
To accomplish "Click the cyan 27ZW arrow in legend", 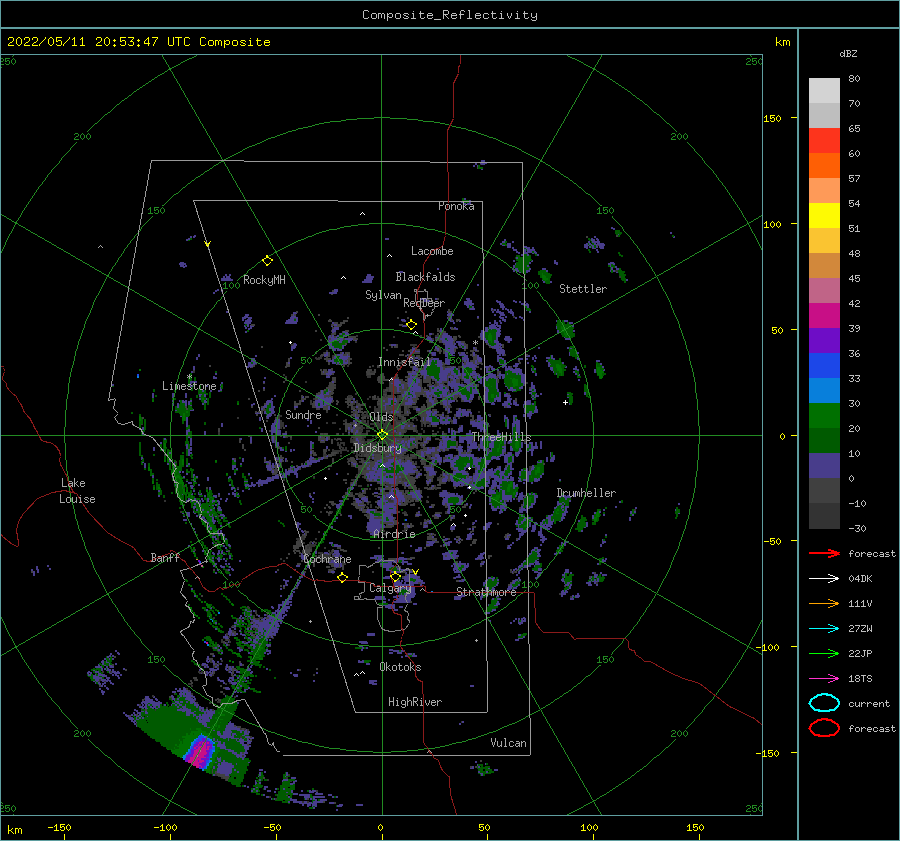I will [x=824, y=629].
